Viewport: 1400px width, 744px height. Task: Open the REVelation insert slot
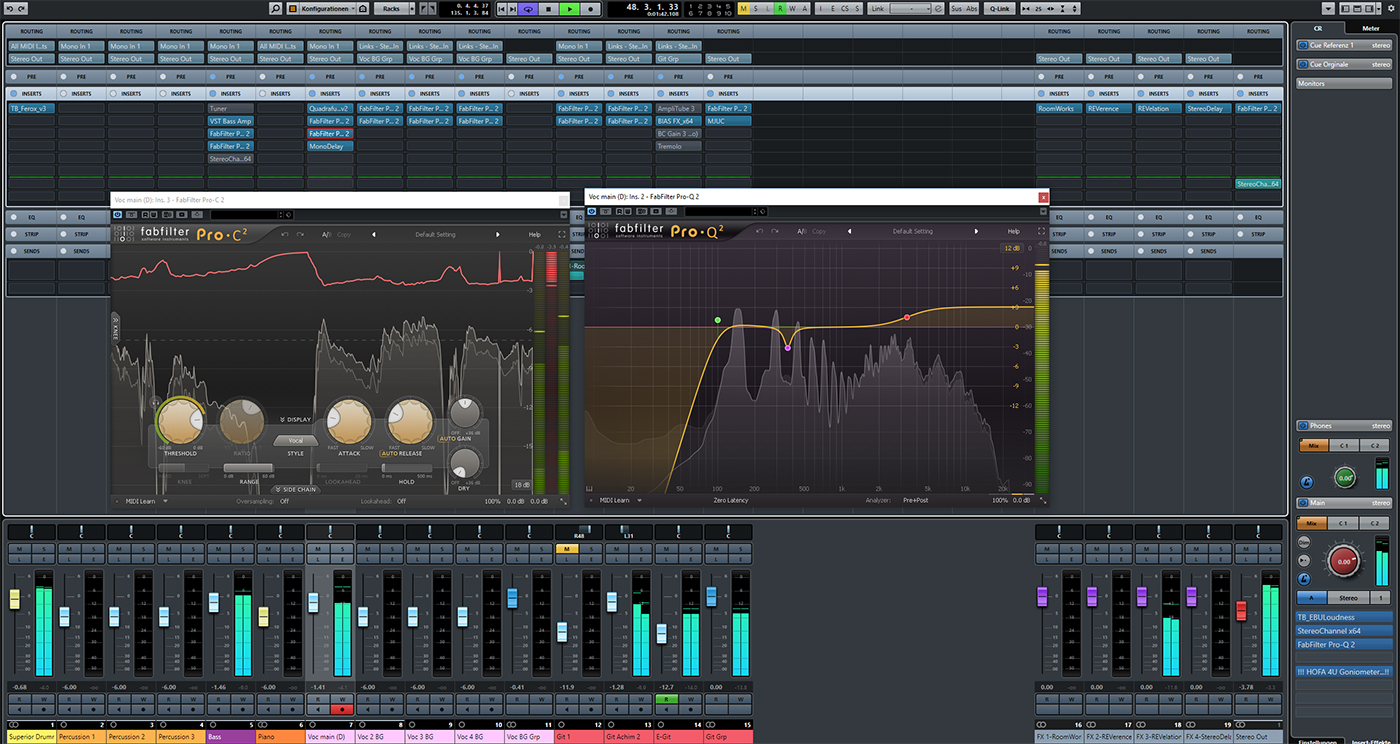[x=1159, y=108]
